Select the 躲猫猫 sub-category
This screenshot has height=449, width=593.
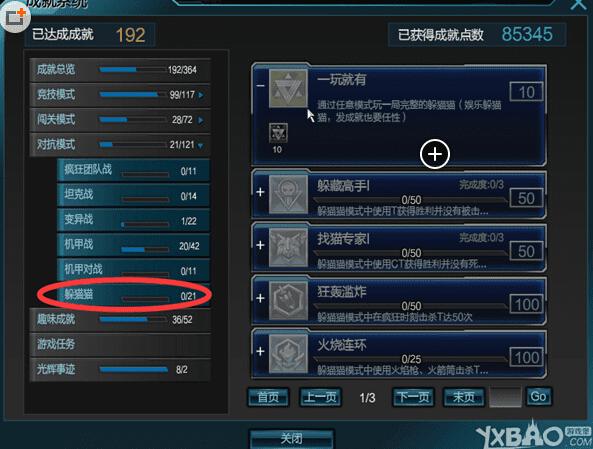[133, 294]
